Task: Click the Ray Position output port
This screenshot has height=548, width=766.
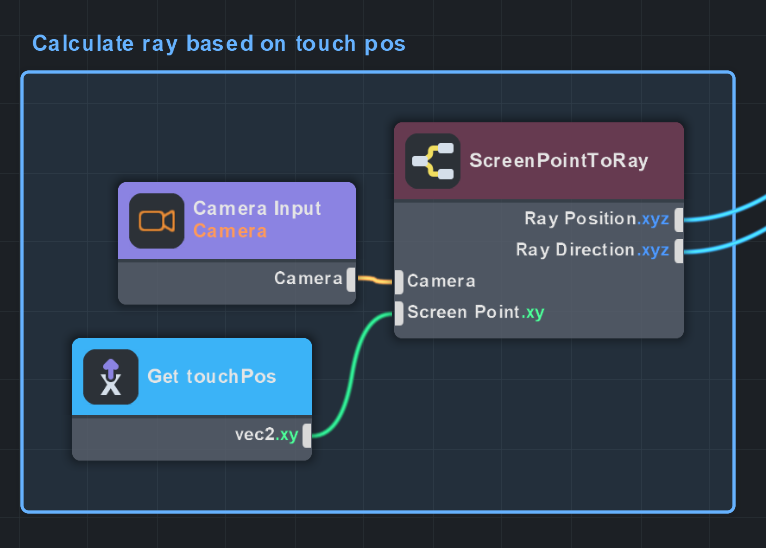Action: click(679, 219)
